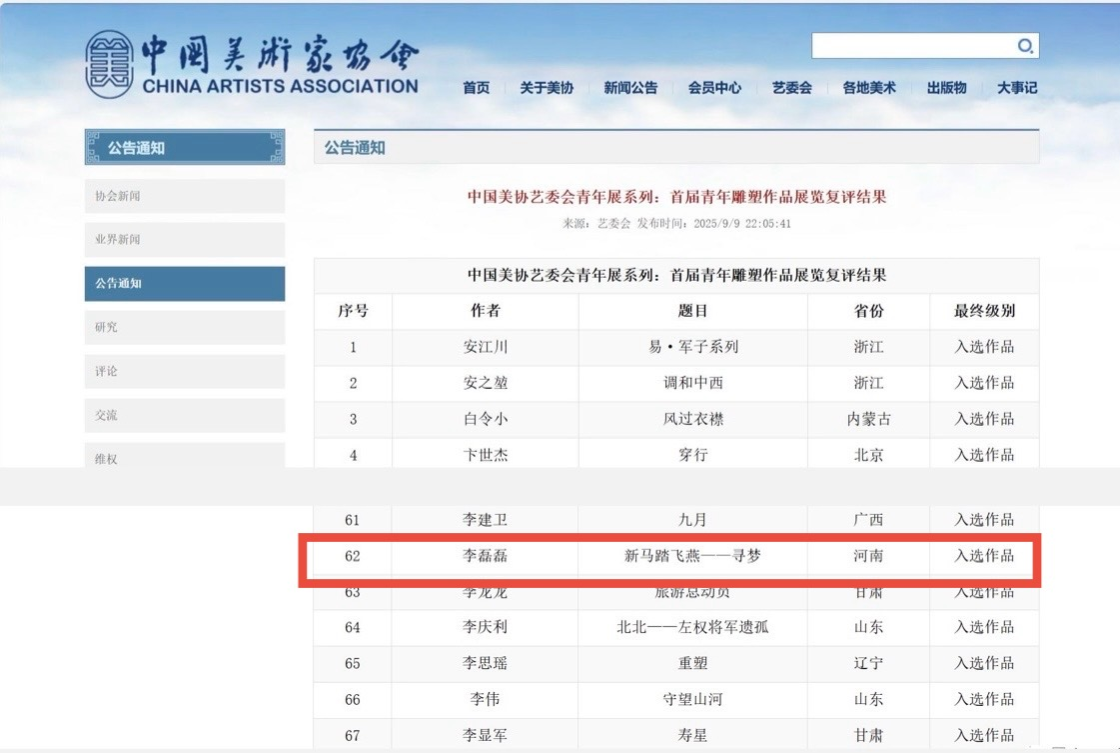The image size is (1120, 753).
Task: Open the 各地美术 menu item
Action: click(x=869, y=88)
